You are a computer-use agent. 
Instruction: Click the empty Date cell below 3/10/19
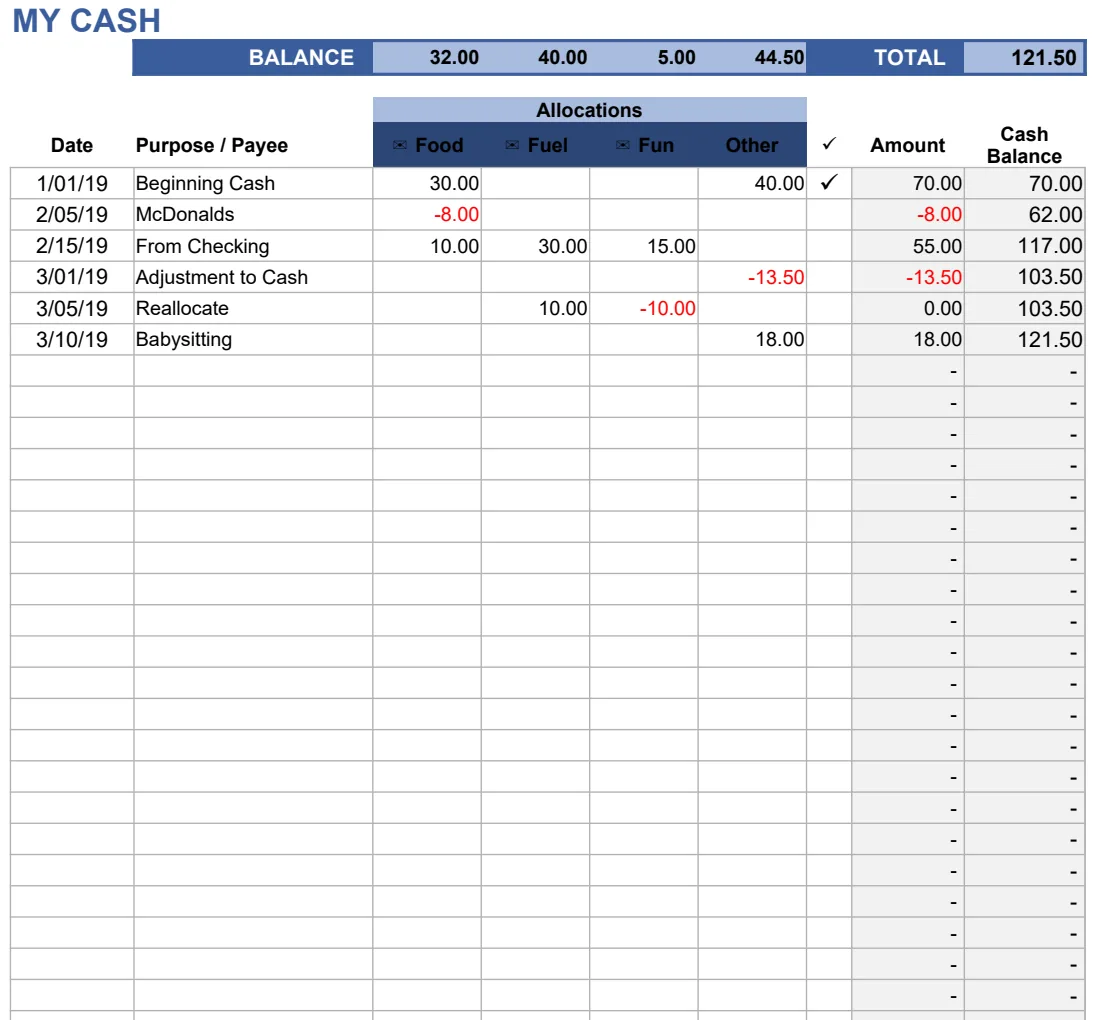pyautogui.click(x=72, y=371)
